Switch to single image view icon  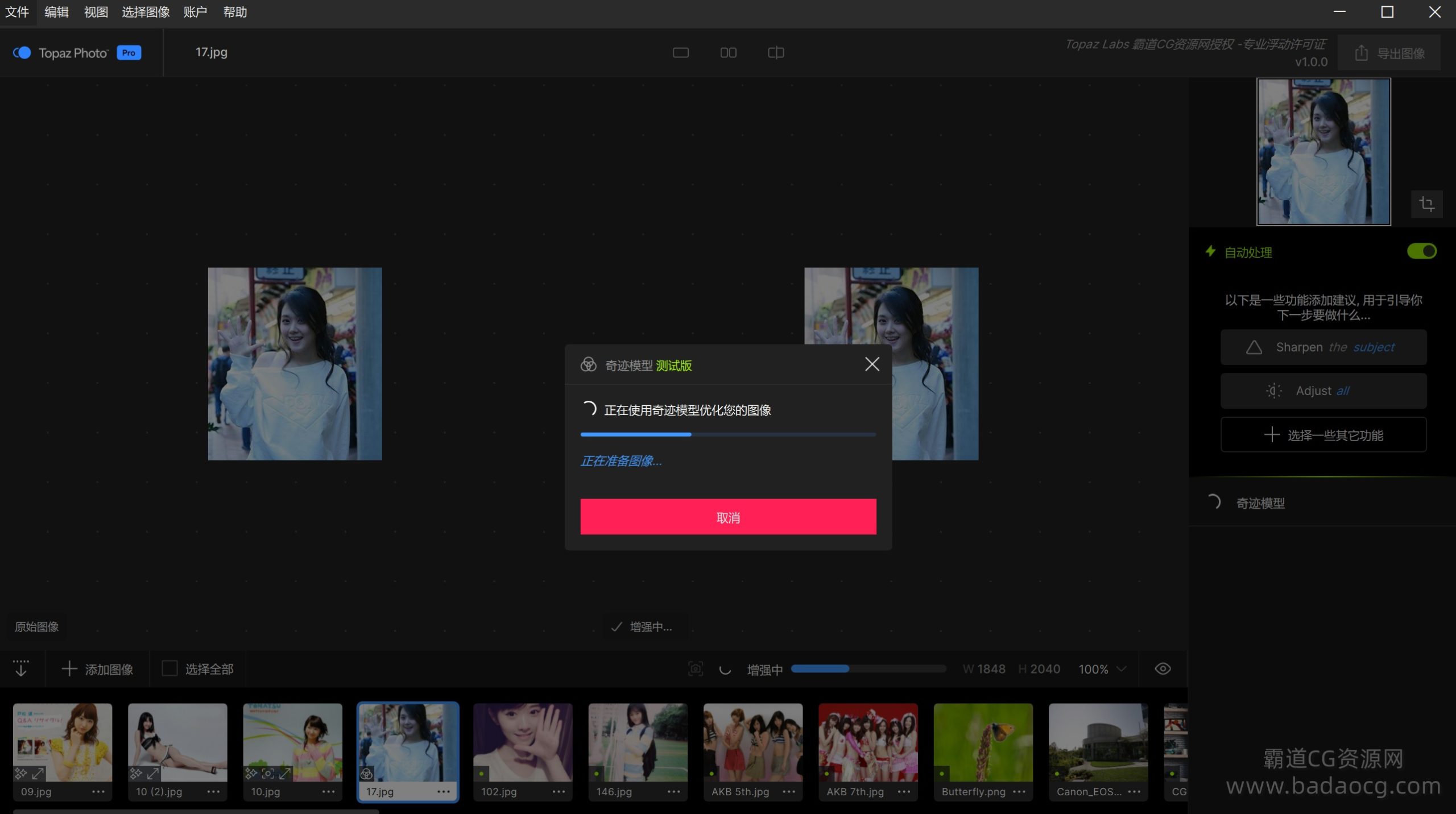point(680,53)
